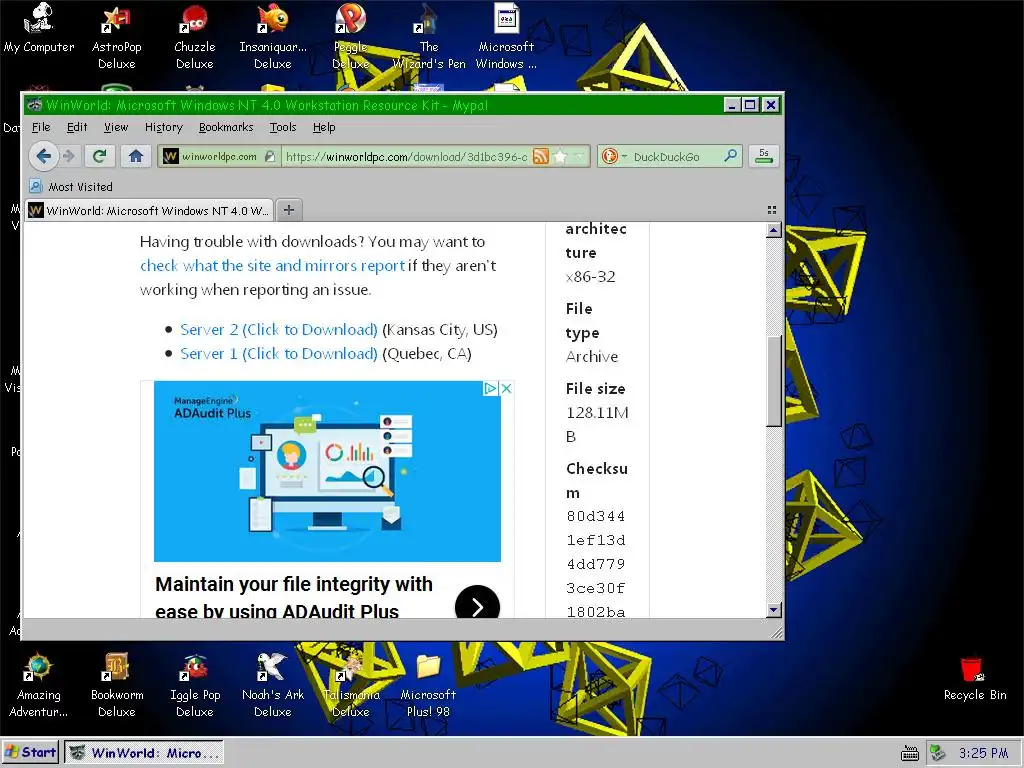Select the Recycle Bin desktop icon
Image resolution: width=1024 pixels, height=768 pixels.
coord(974,679)
